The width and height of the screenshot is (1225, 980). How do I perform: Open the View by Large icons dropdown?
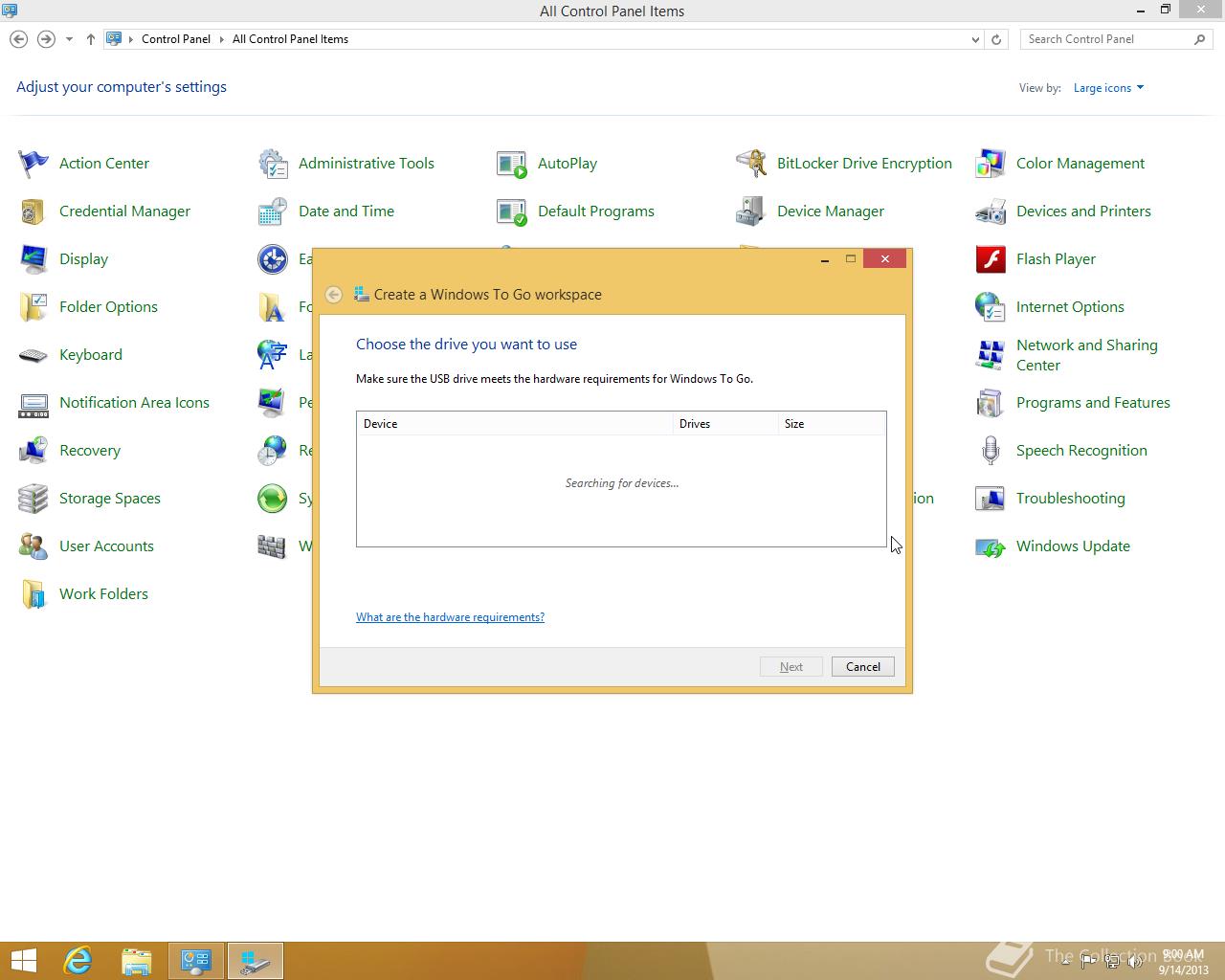point(1108,88)
